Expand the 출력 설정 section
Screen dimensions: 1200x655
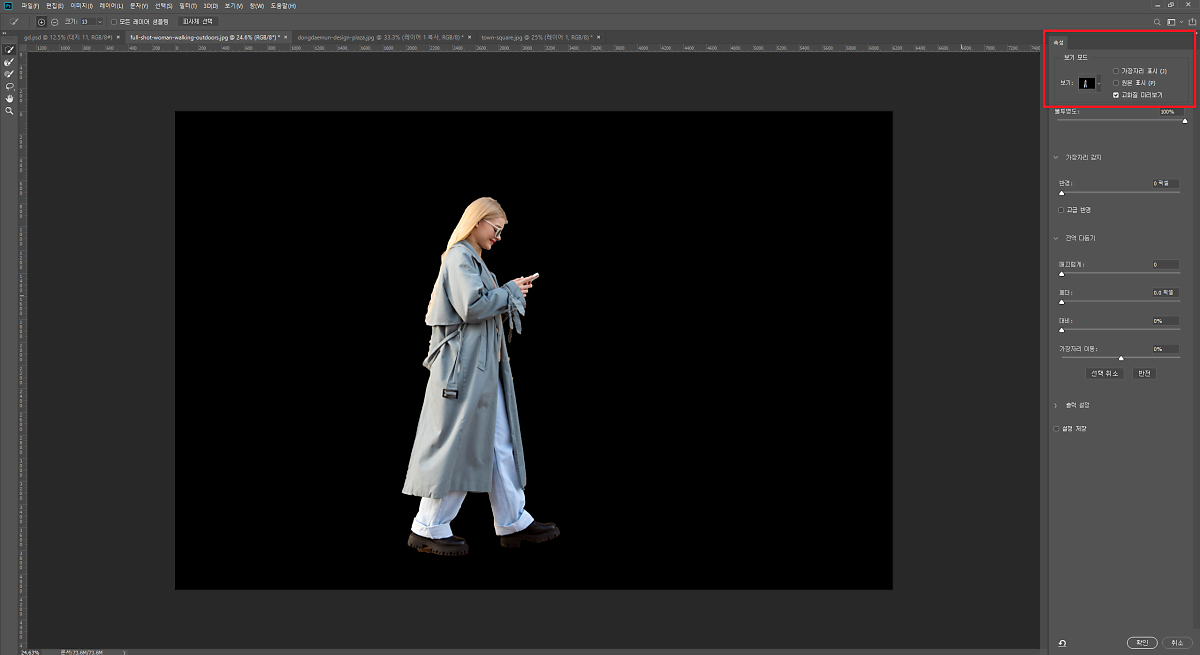1056,405
